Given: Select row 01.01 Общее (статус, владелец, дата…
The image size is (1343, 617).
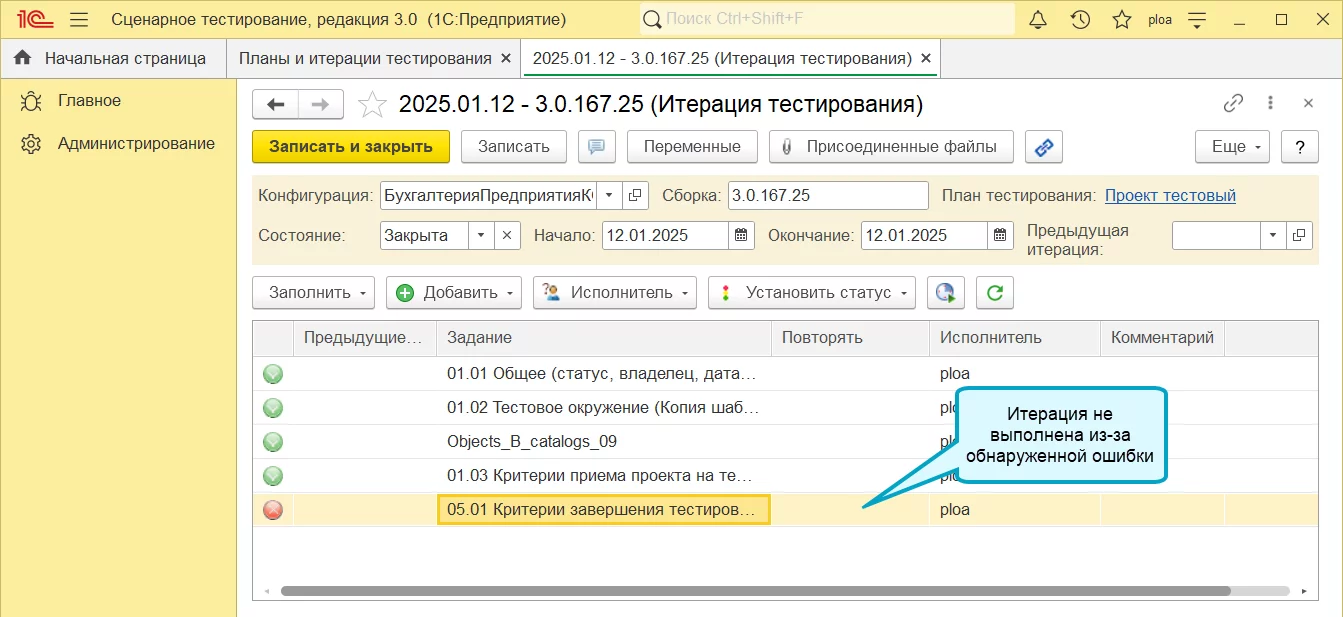Looking at the screenshot, I should pos(785,374).
